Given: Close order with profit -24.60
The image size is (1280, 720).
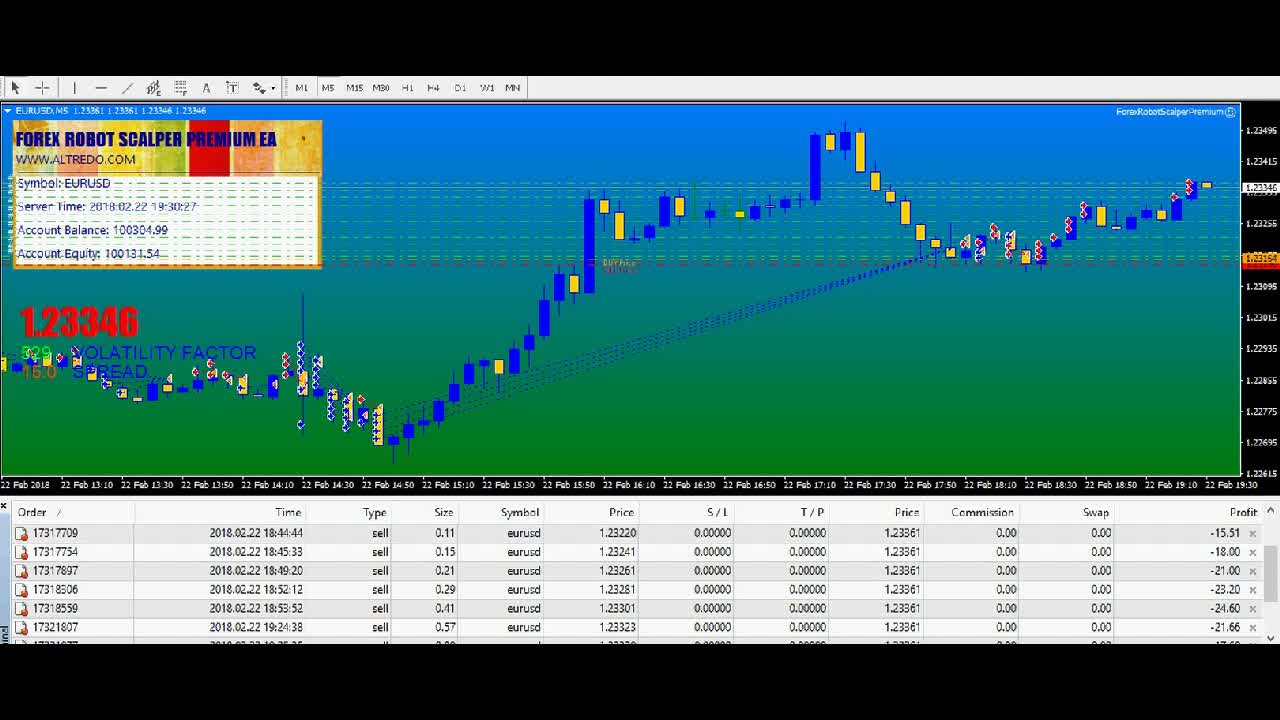Looking at the screenshot, I should (1252, 608).
